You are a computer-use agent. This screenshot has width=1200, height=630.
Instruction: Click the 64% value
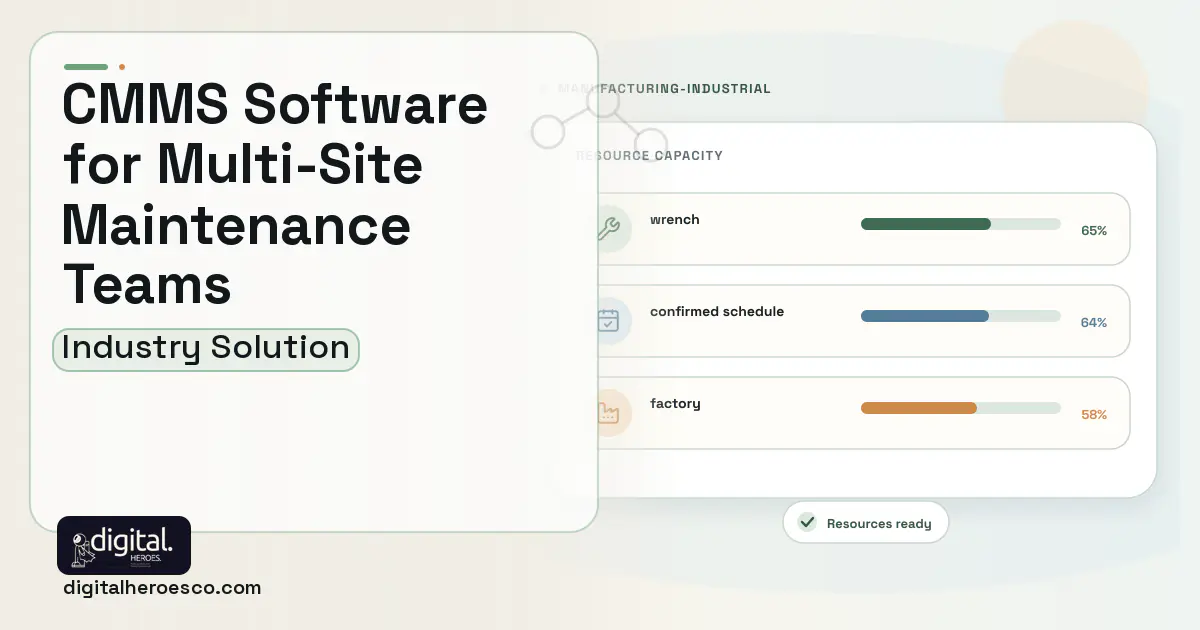[1094, 322]
